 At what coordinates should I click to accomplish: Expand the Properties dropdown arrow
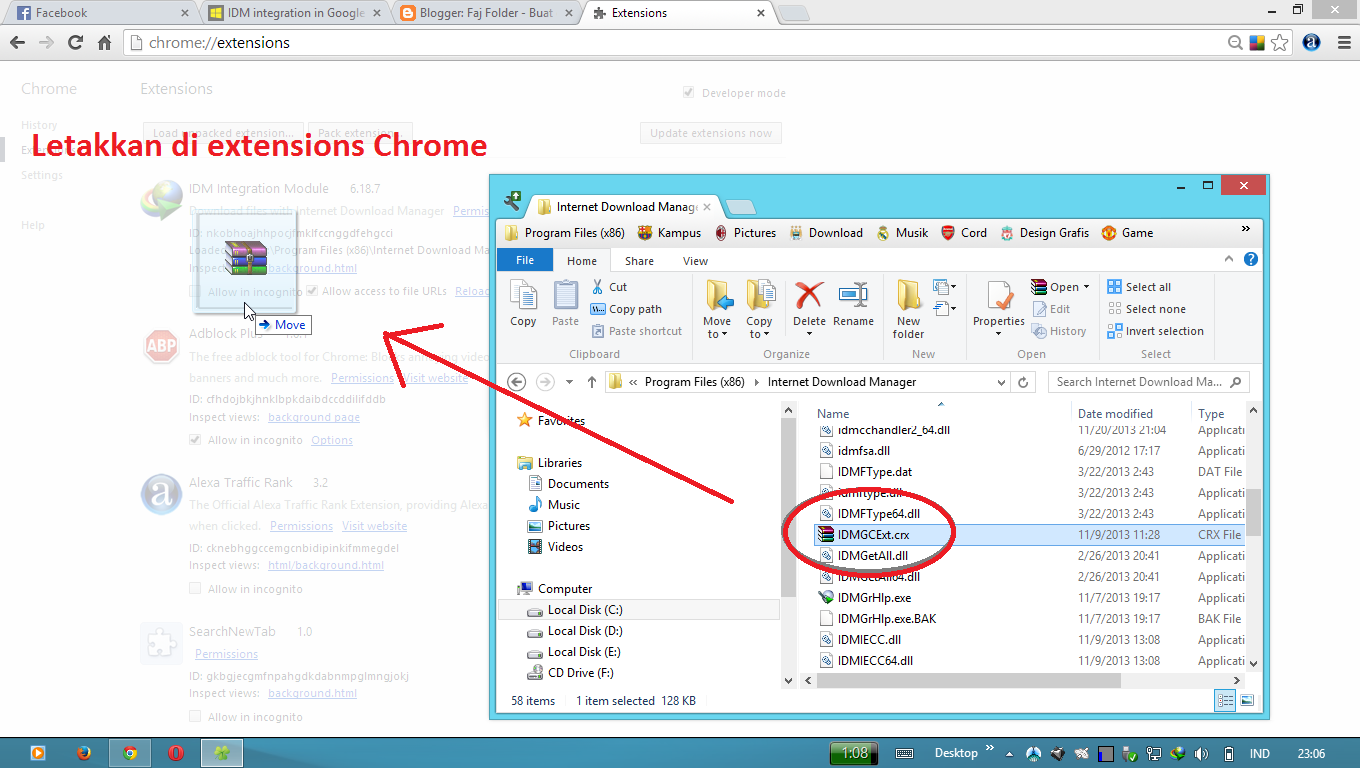click(x=998, y=334)
